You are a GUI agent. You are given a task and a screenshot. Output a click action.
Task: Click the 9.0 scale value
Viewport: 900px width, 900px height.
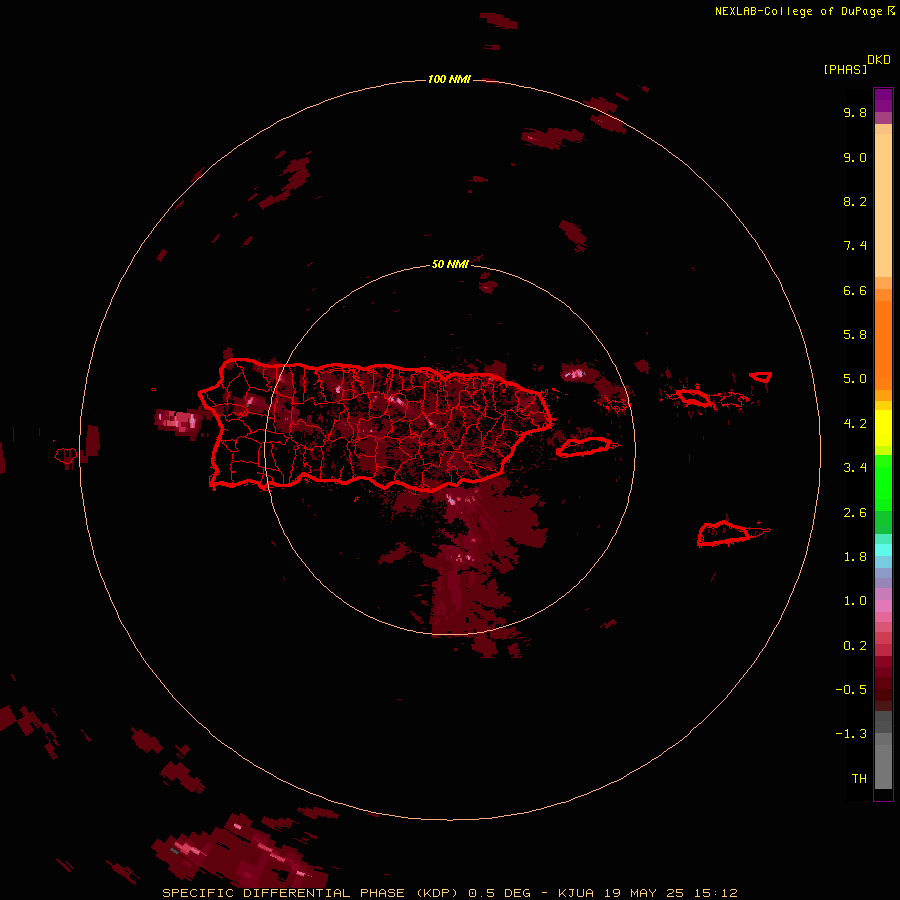point(855,157)
